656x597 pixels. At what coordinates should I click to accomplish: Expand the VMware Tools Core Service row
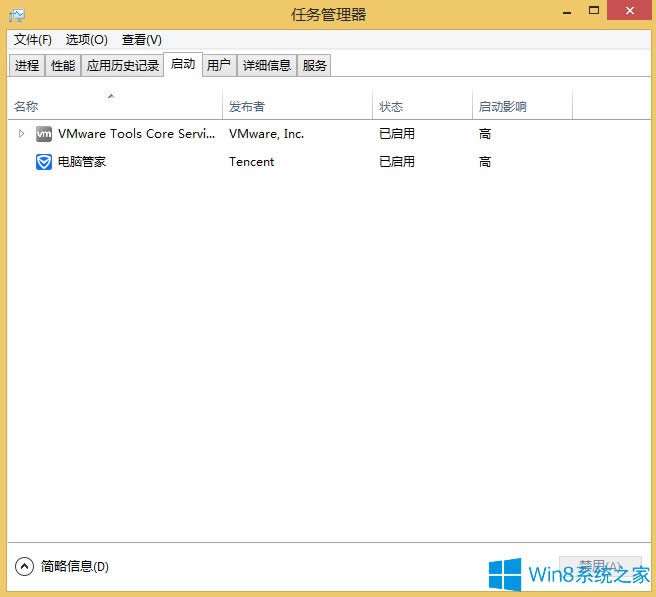(x=22, y=133)
